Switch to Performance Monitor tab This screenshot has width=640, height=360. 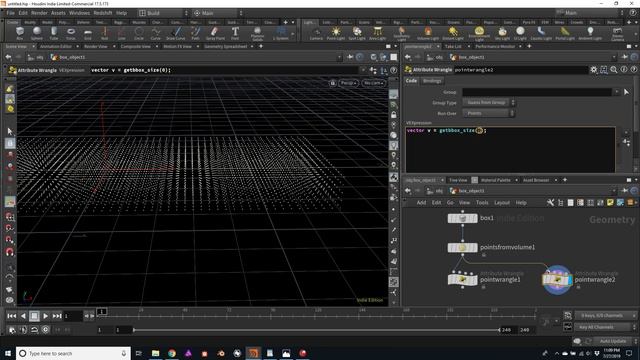(495, 47)
